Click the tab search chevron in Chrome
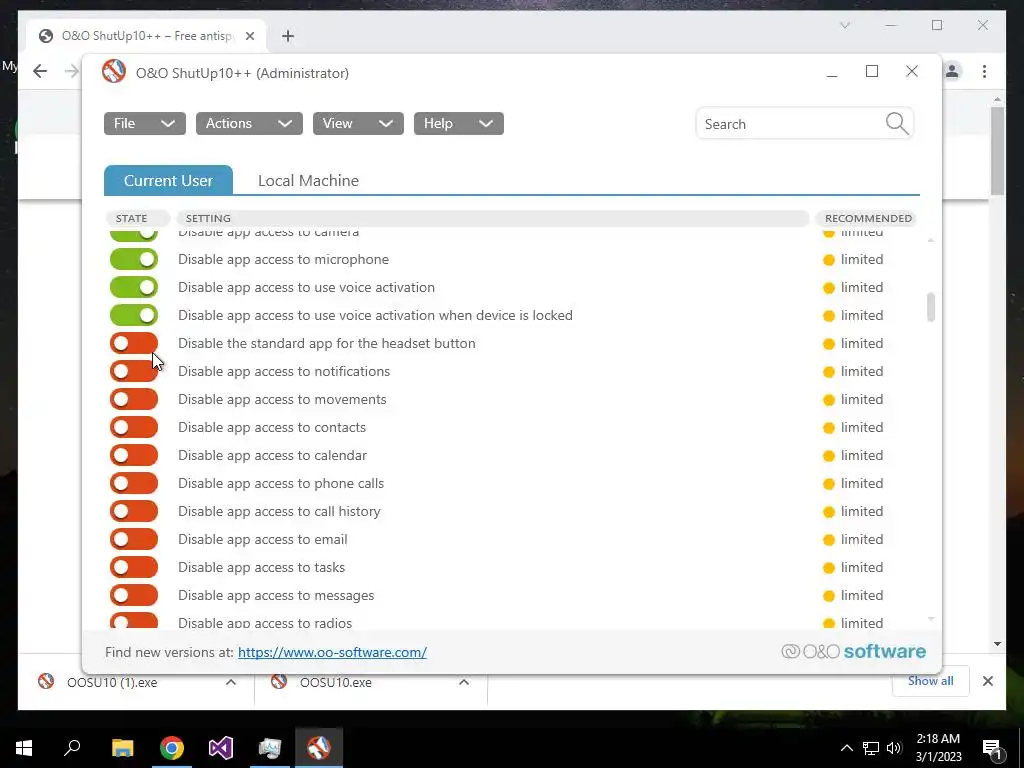Screen dimensions: 1024x768 844,25
